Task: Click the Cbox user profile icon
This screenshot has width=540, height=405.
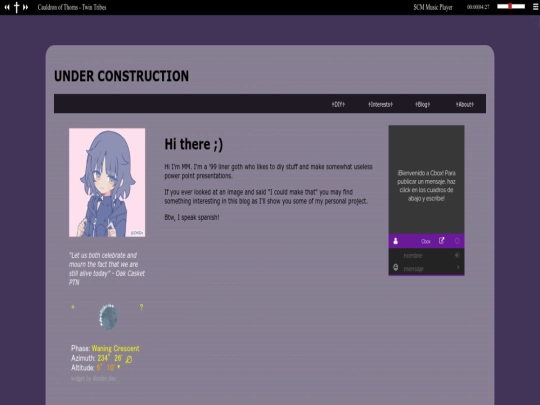Action: 396,241
